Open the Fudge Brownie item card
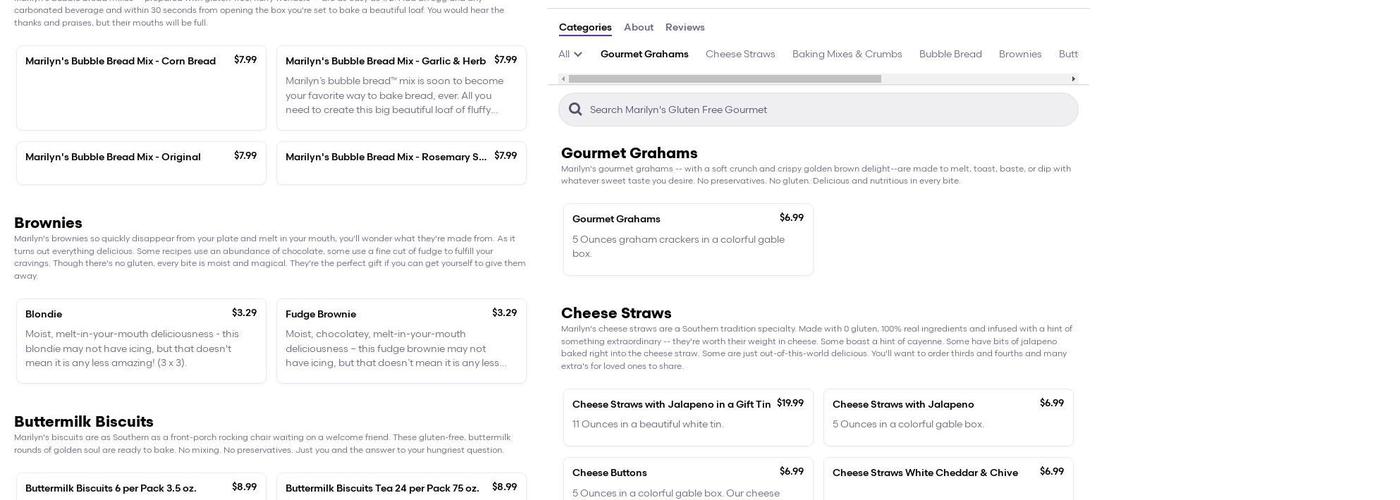 [401, 341]
